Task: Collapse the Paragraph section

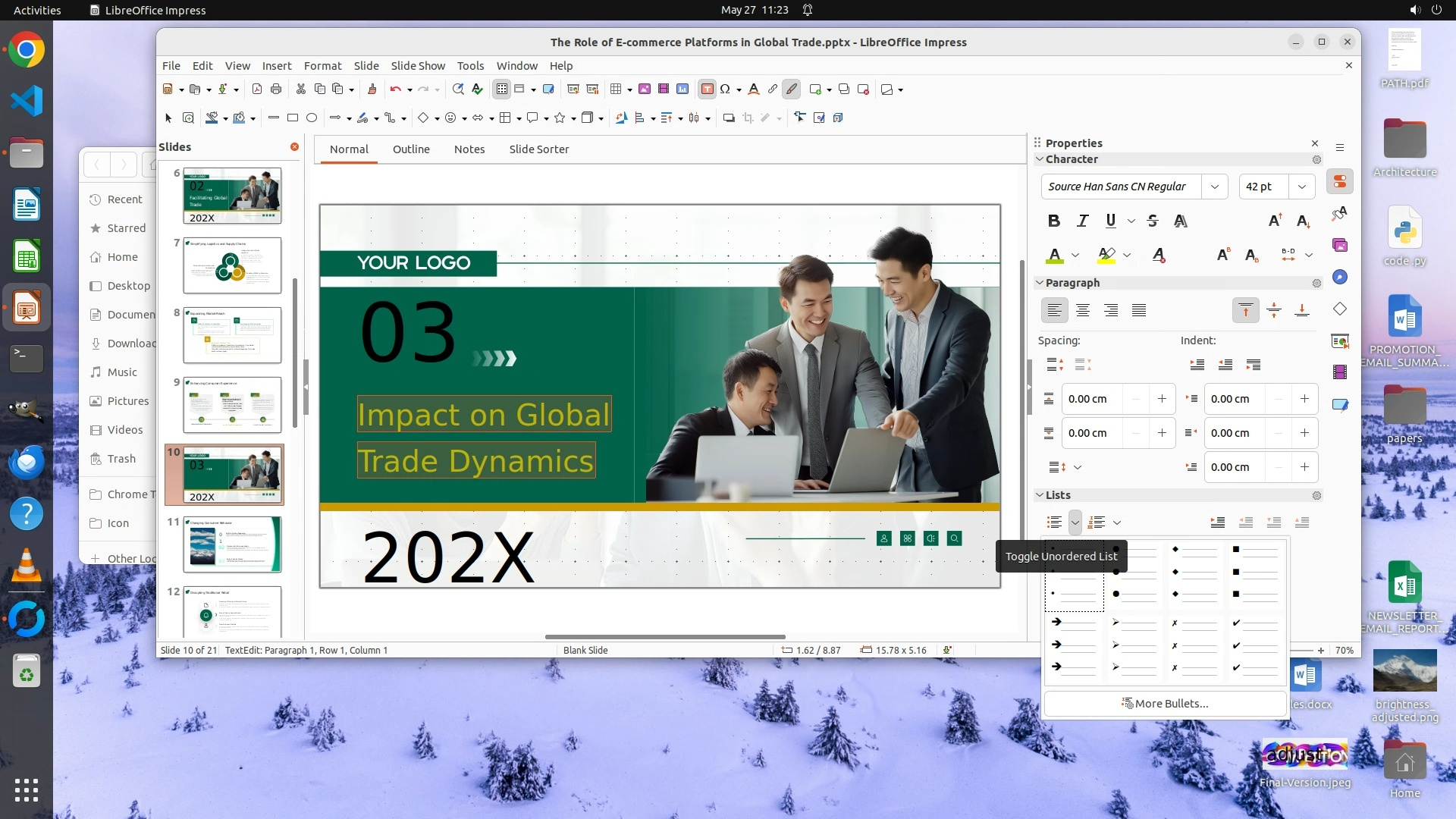Action: pos(1040,283)
